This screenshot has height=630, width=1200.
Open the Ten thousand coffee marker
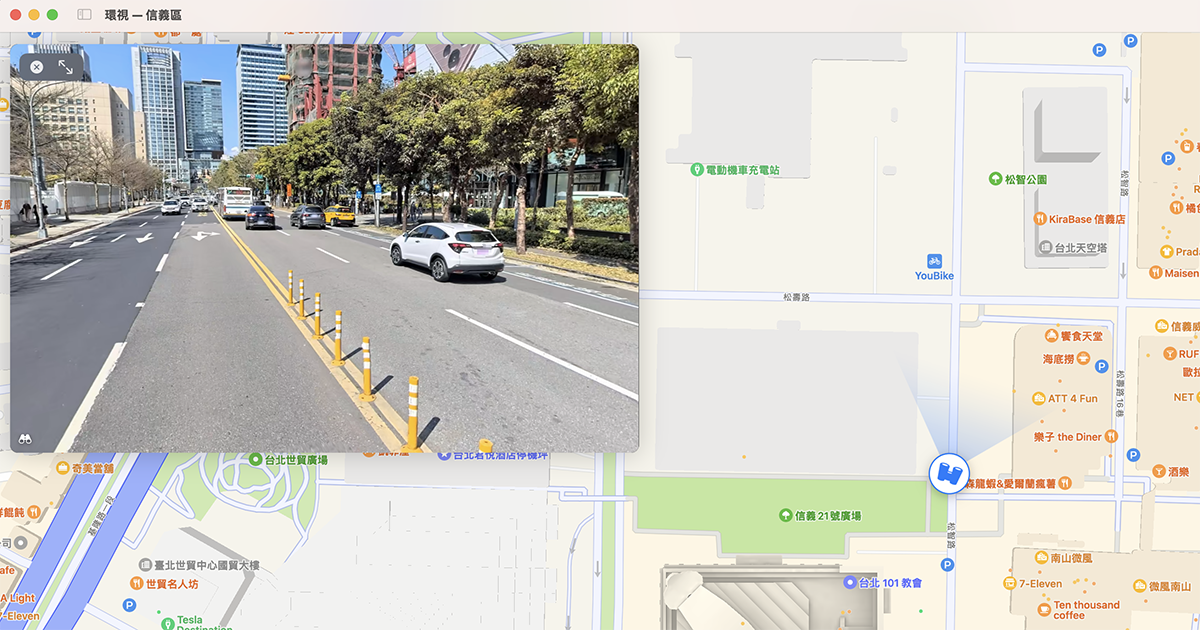[x=1044, y=608]
